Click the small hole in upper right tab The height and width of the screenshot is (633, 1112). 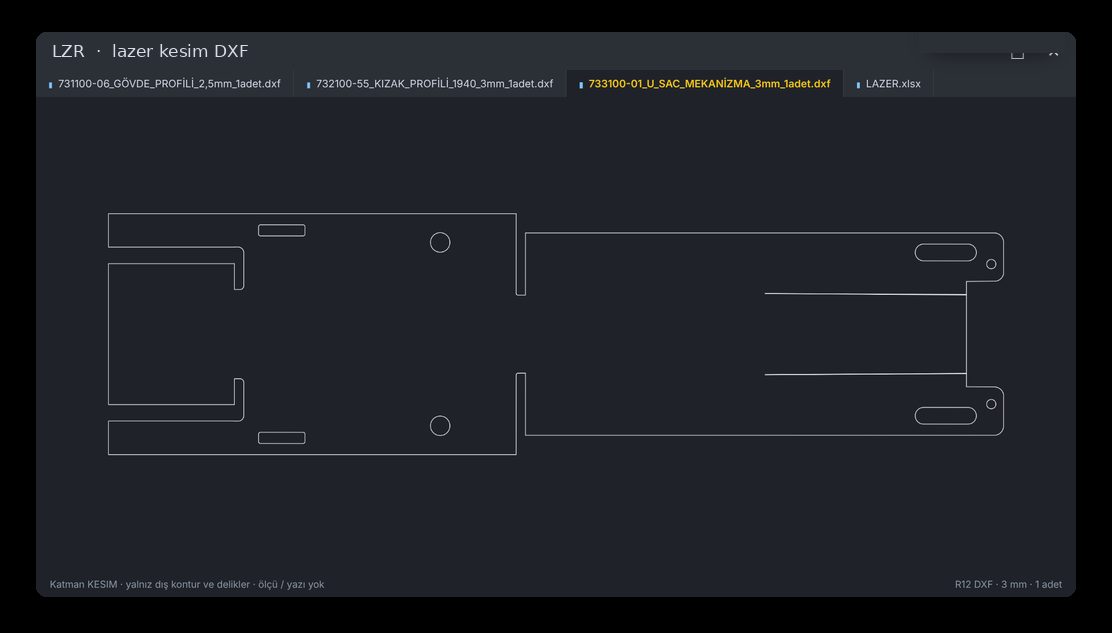tap(991, 264)
